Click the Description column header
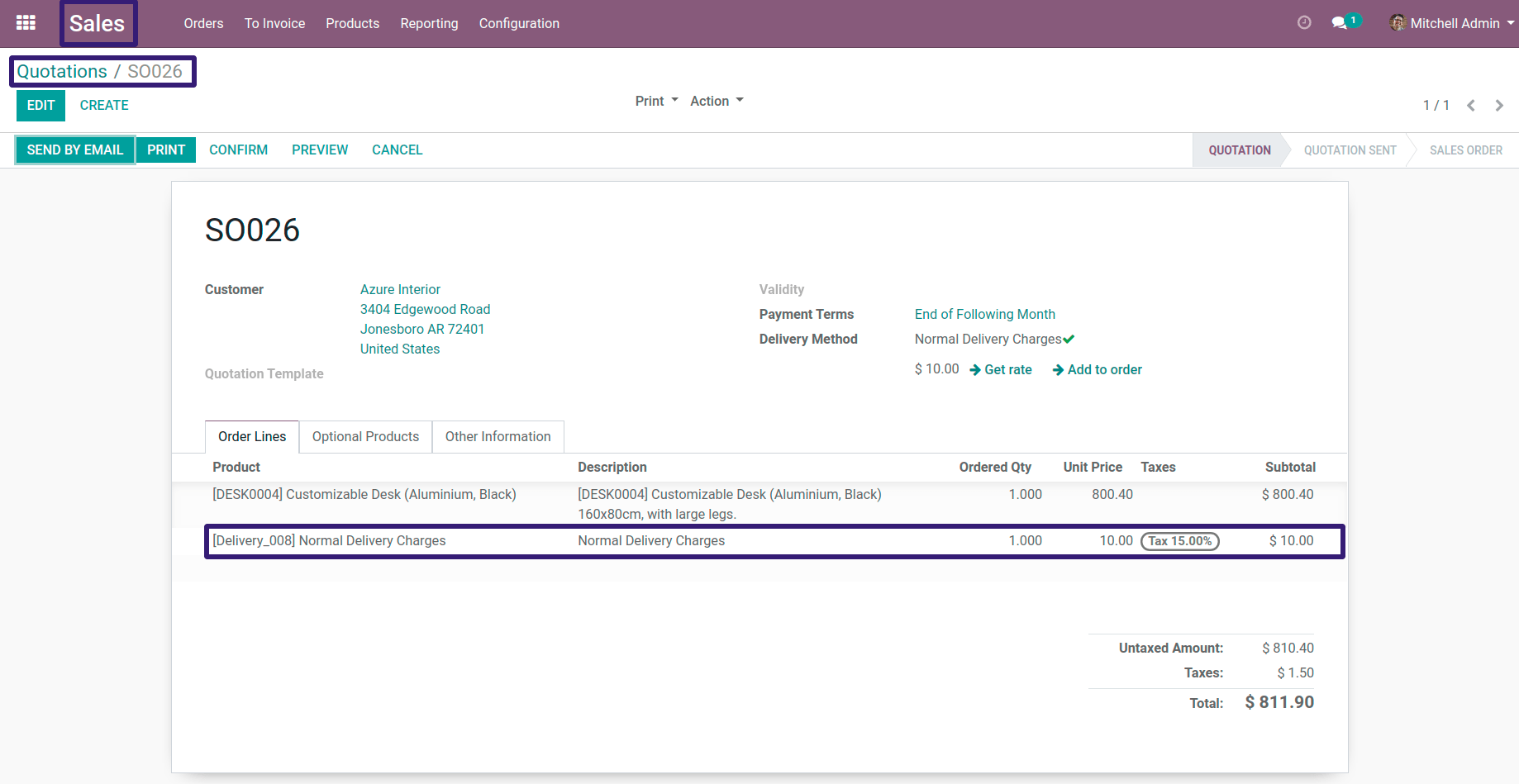 click(612, 468)
